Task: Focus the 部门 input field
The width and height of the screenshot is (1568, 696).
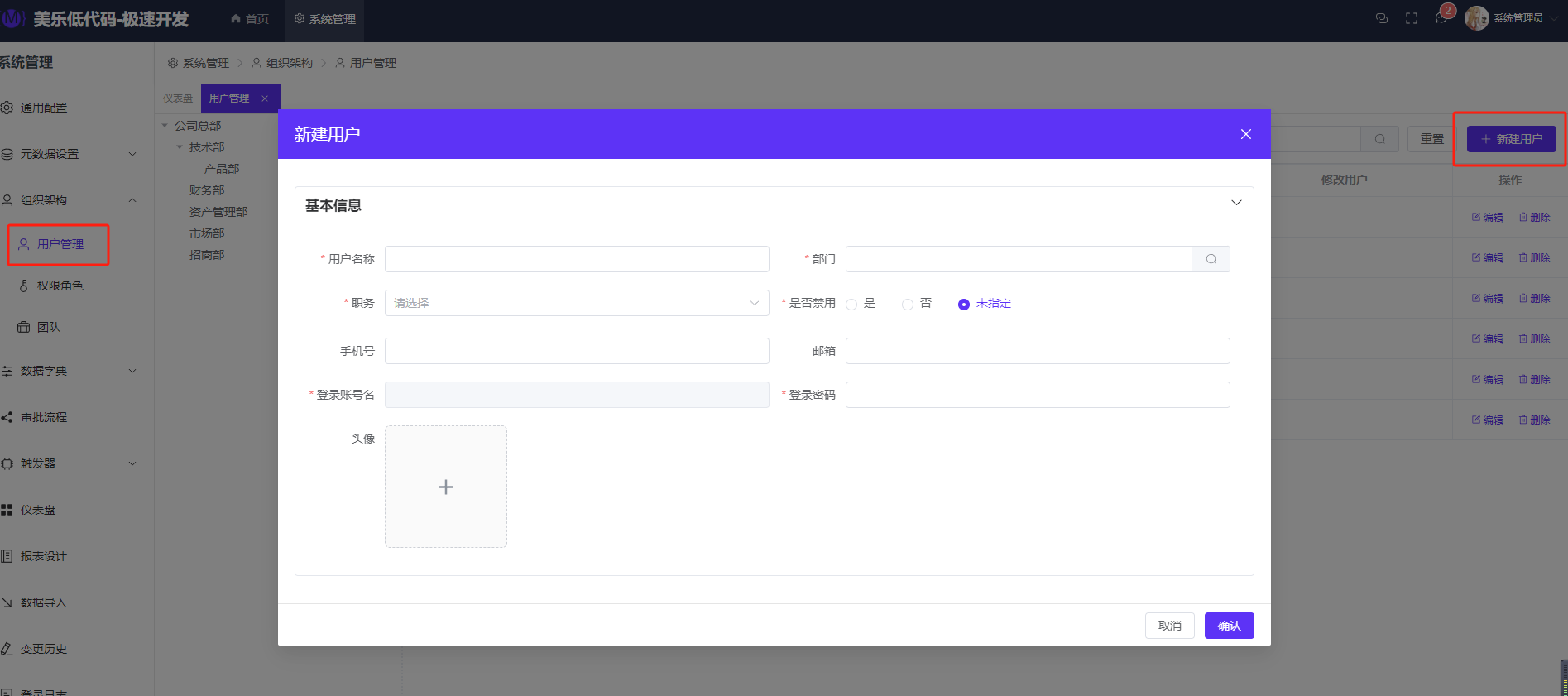Action: tap(1019, 259)
